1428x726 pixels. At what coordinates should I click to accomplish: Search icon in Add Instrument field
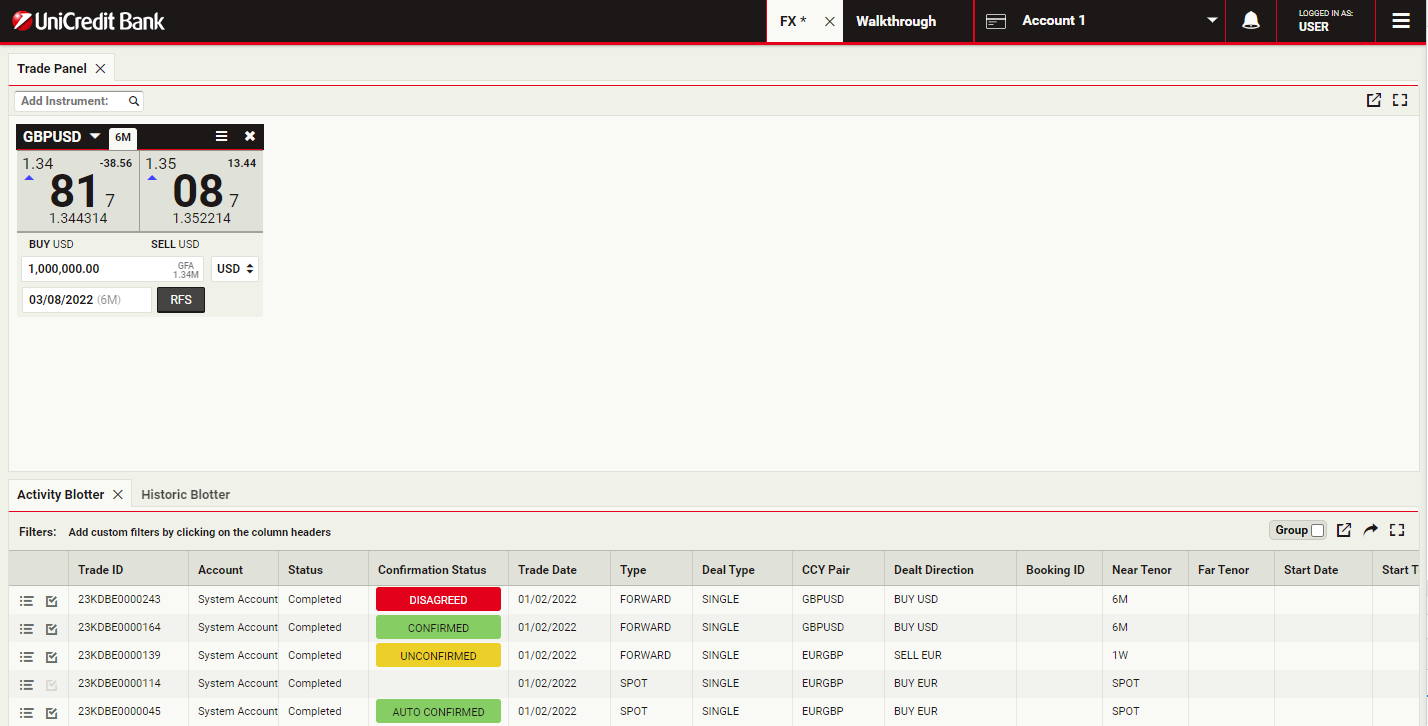tap(134, 101)
